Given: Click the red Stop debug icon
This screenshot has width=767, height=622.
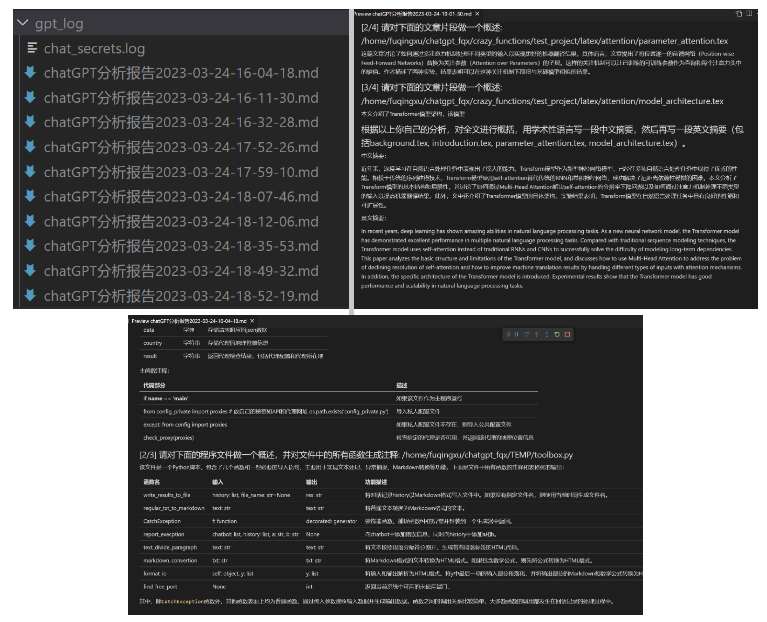Looking at the screenshot, I should [x=567, y=334].
